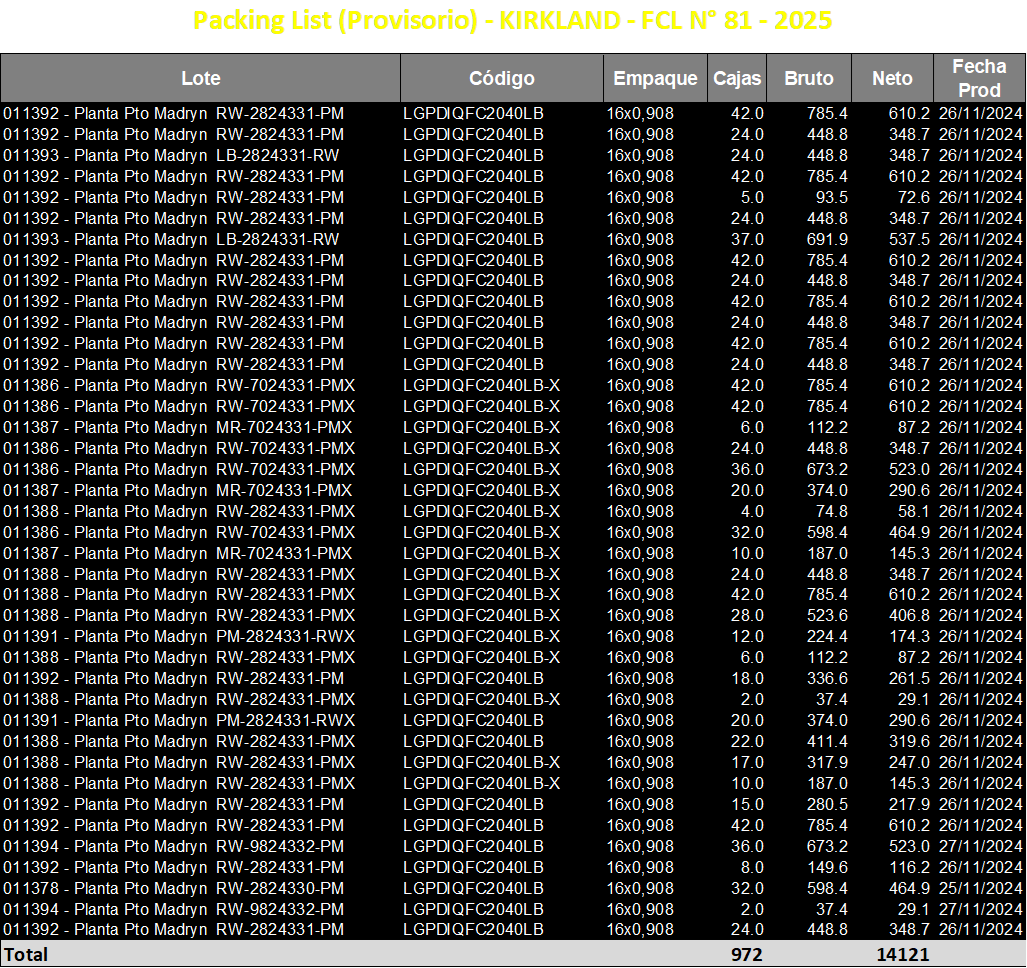Click the Bruto column header
1027x968 pixels.
coord(809,78)
